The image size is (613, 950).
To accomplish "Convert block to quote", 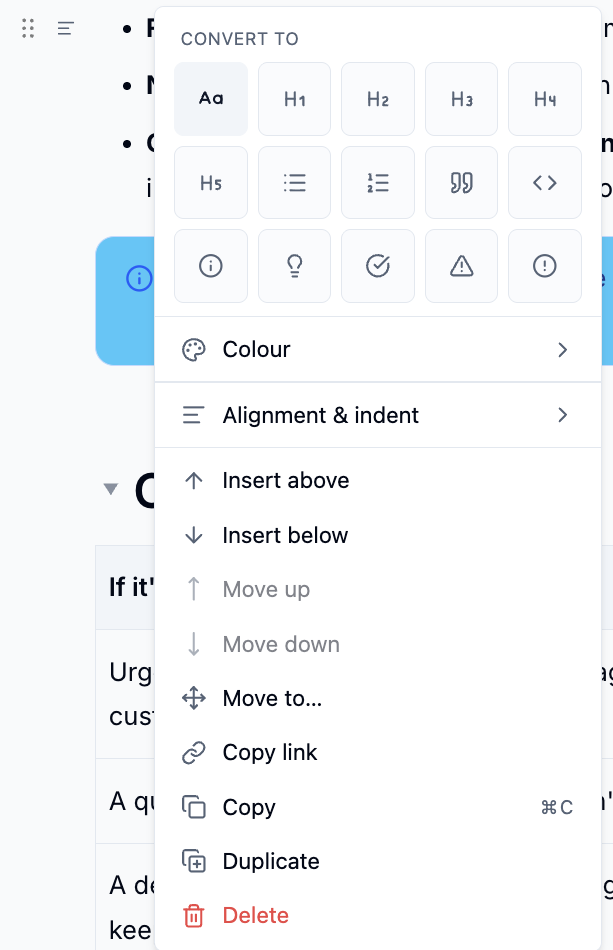I will pyautogui.click(x=462, y=182).
